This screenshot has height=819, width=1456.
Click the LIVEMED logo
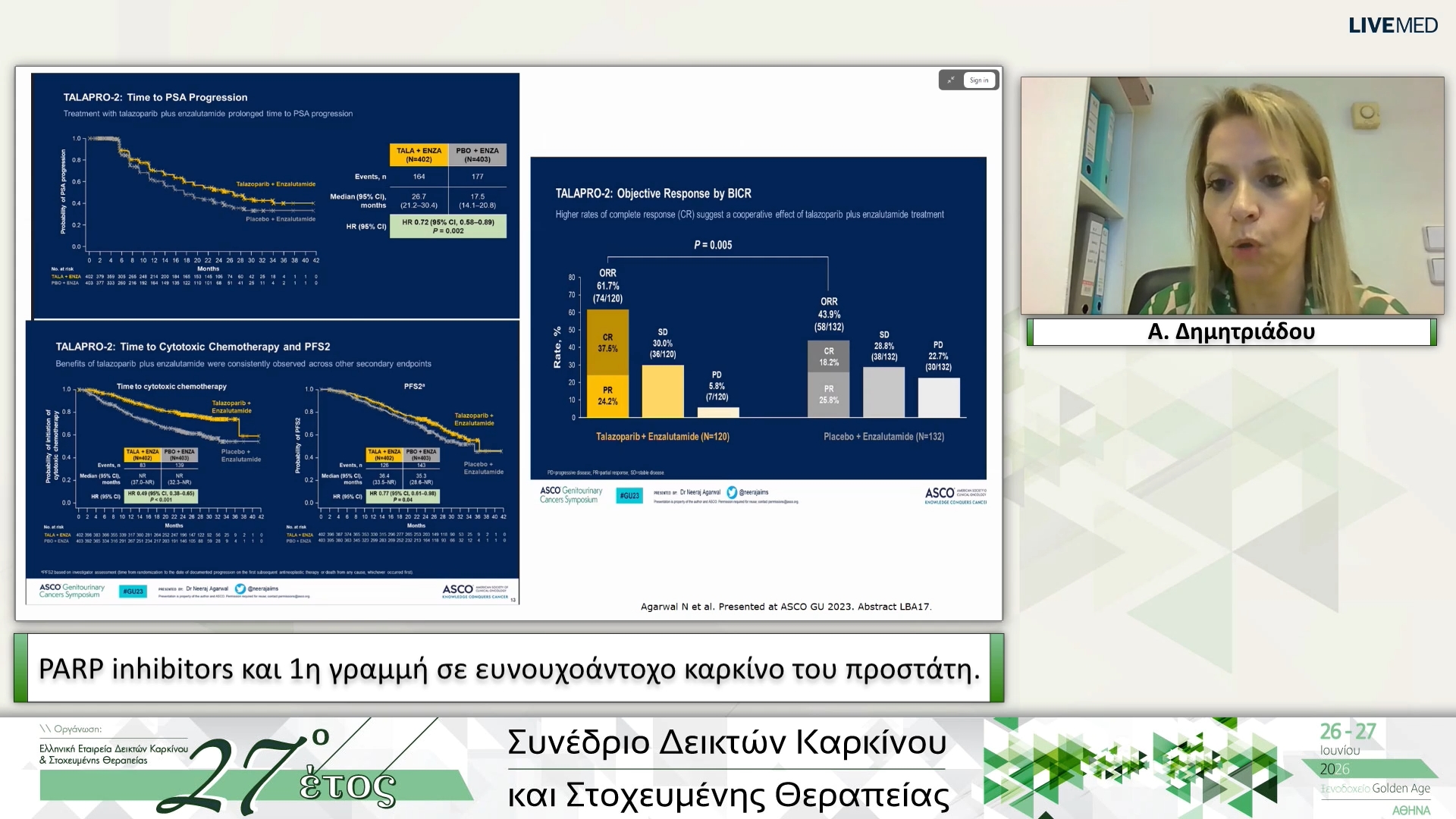[1392, 25]
